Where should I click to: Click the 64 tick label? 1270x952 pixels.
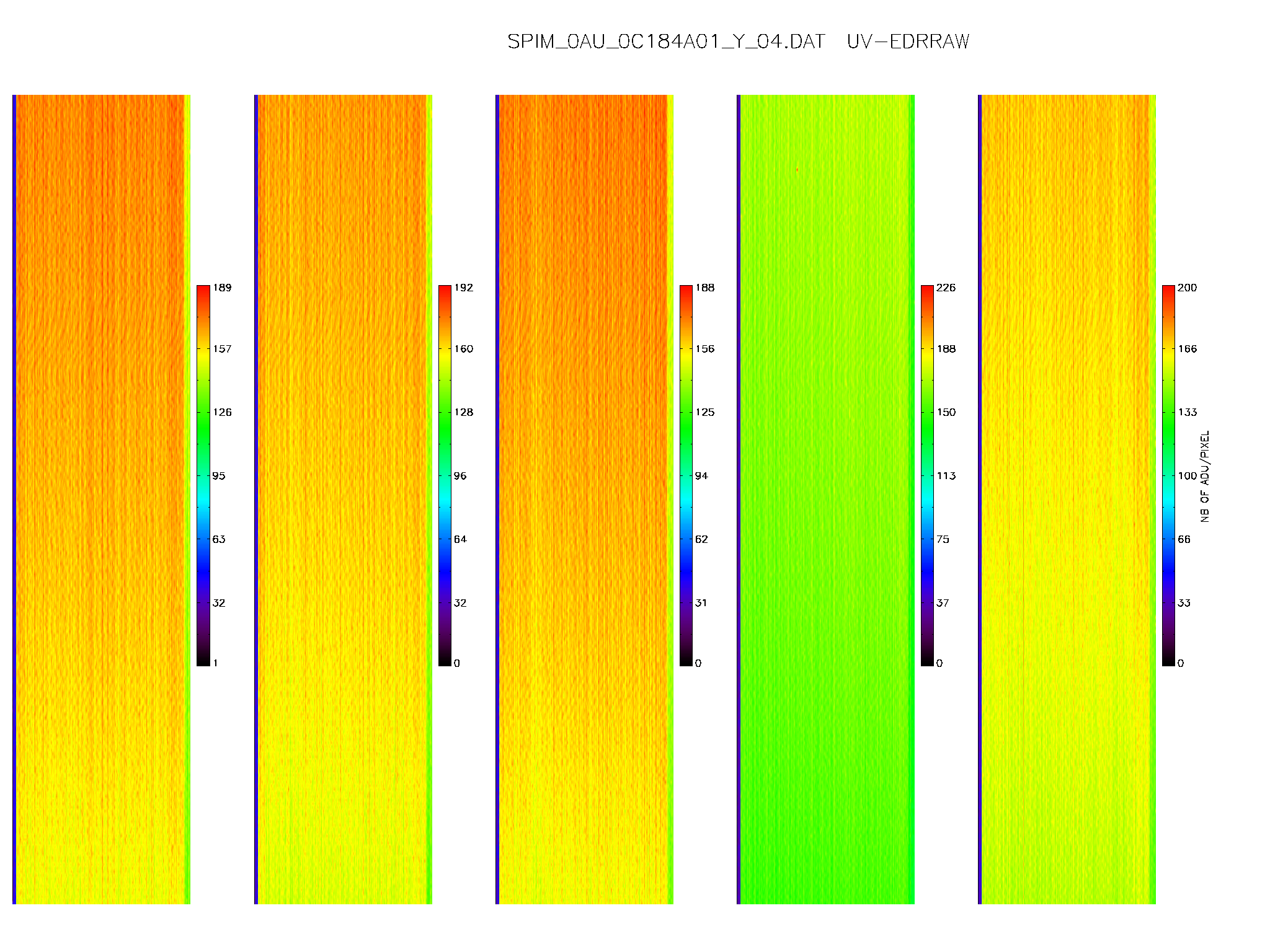pyautogui.click(x=460, y=539)
